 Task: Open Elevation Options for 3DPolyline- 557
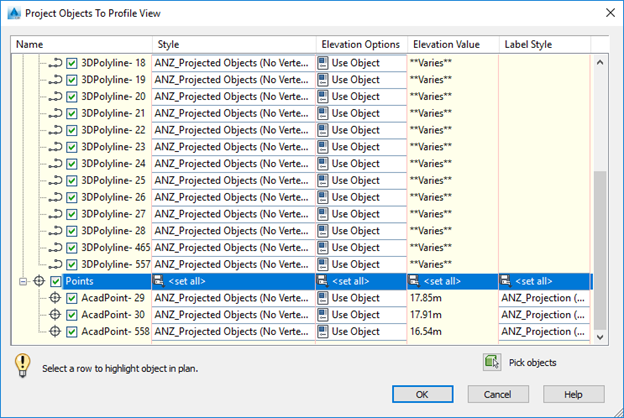click(360, 264)
